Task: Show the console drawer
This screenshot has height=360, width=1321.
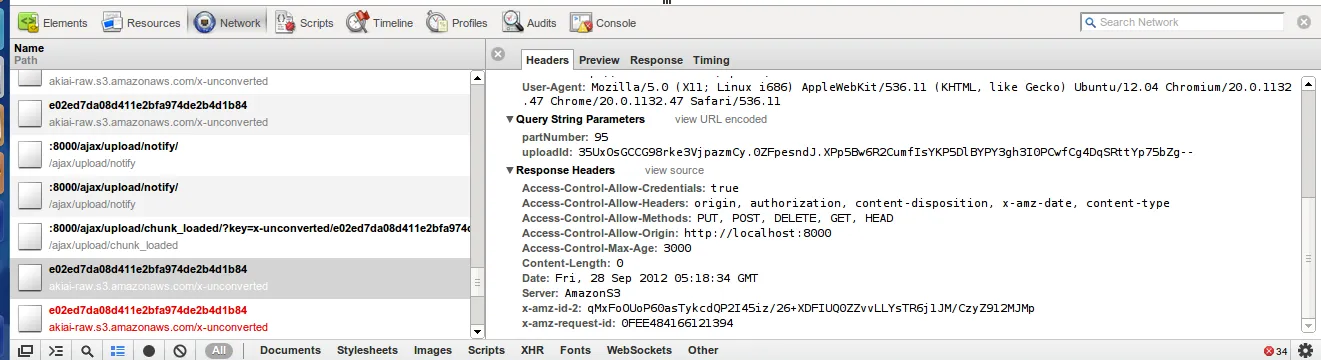Action: (x=56, y=350)
